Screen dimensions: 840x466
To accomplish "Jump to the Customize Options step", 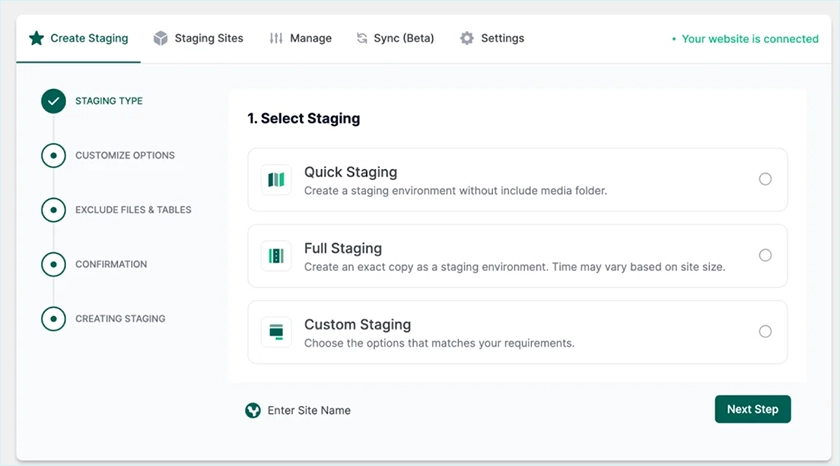I will click(x=124, y=155).
